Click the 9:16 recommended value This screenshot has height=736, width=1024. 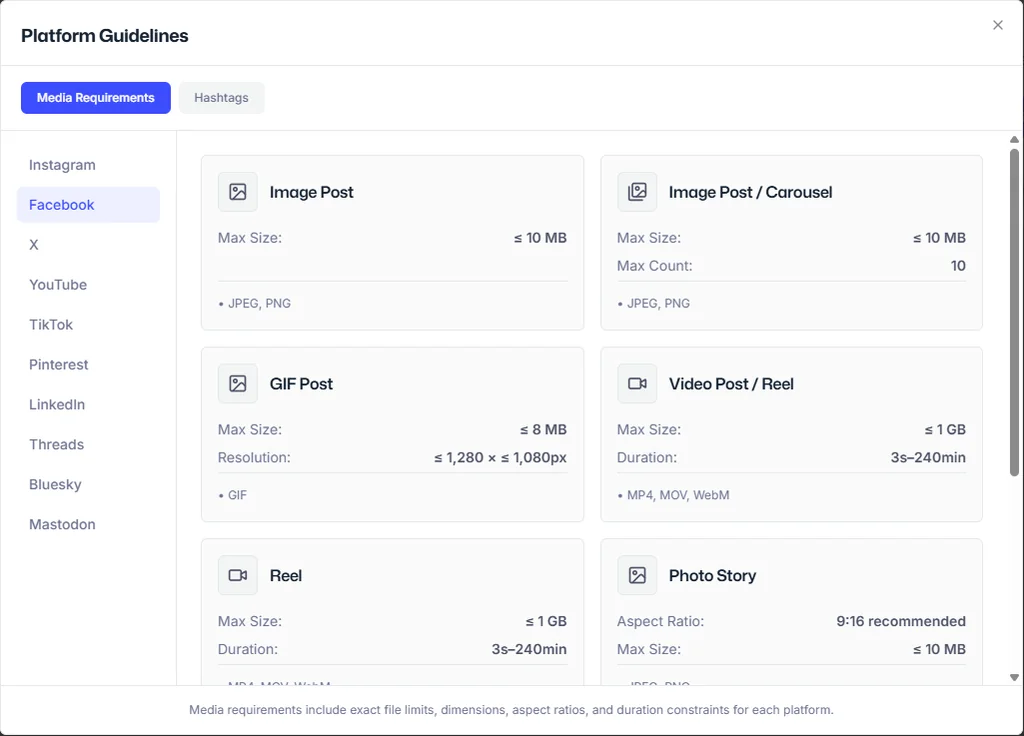coord(901,621)
